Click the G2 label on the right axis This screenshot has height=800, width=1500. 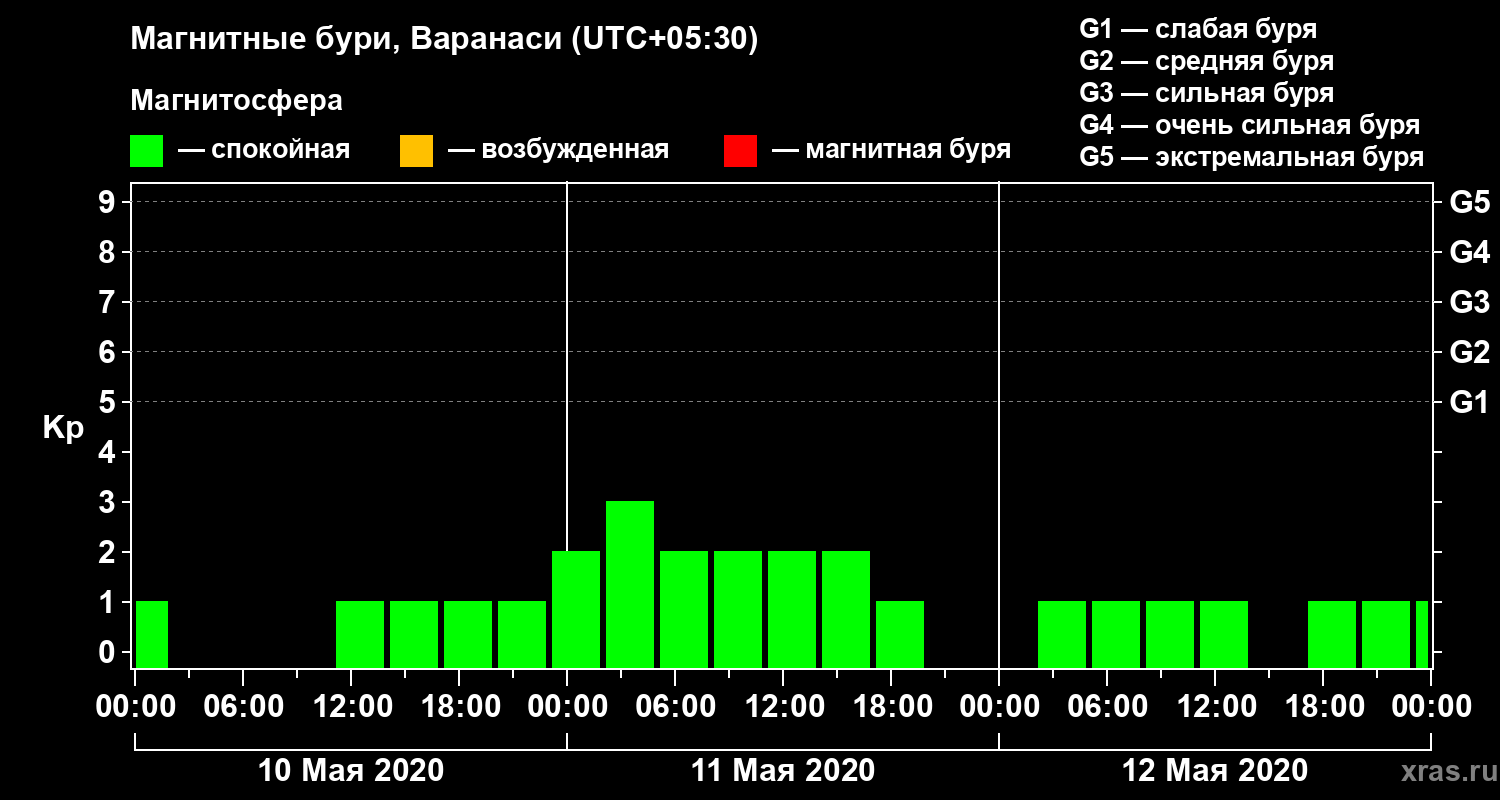coord(1469,352)
